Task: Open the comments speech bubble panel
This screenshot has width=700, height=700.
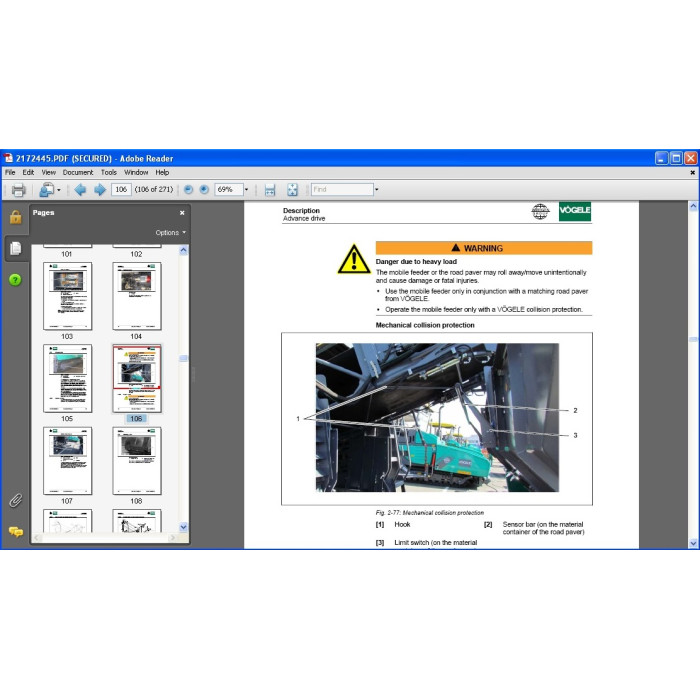Action: pyautogui.click(x=16, y=531)
